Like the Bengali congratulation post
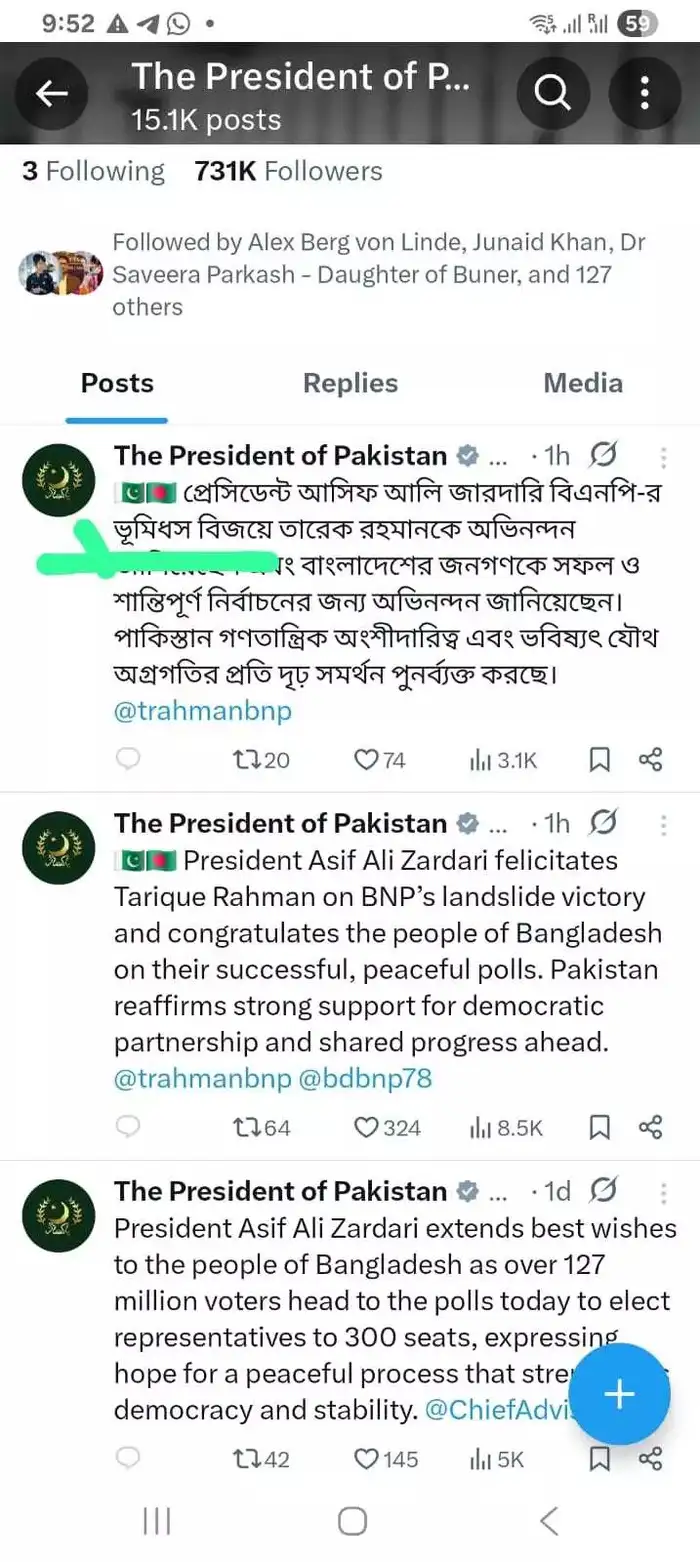Screen dimensions: 700x1562 pos(366,760)
